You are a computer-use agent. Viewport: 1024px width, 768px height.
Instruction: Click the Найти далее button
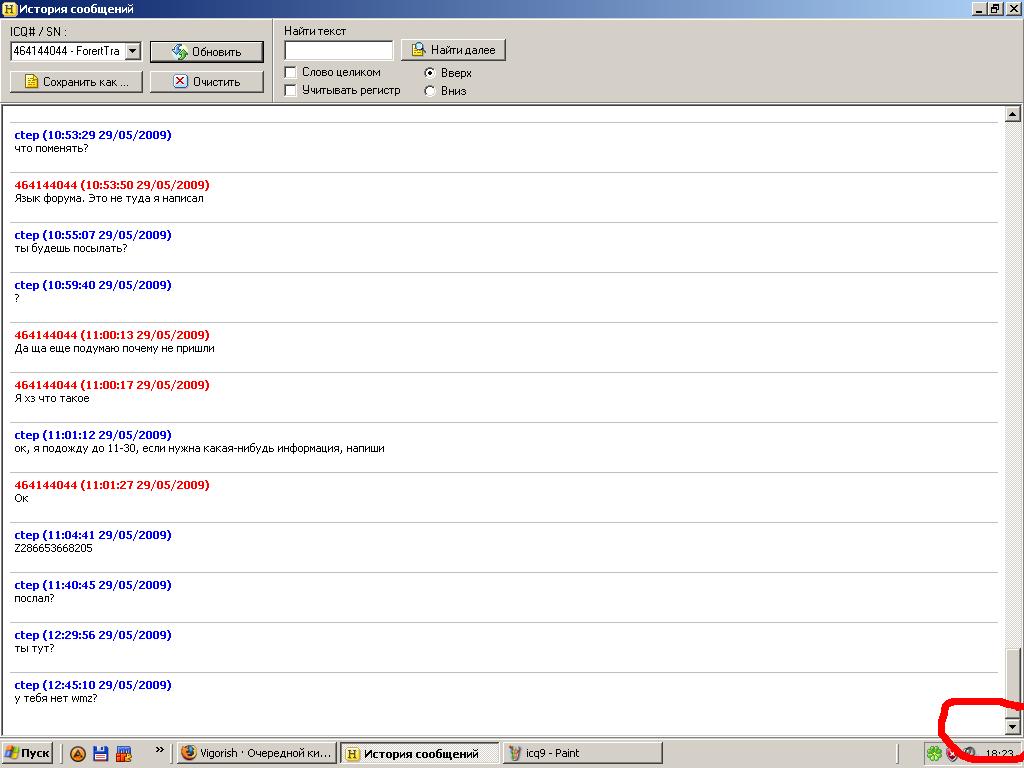(453, 50)
